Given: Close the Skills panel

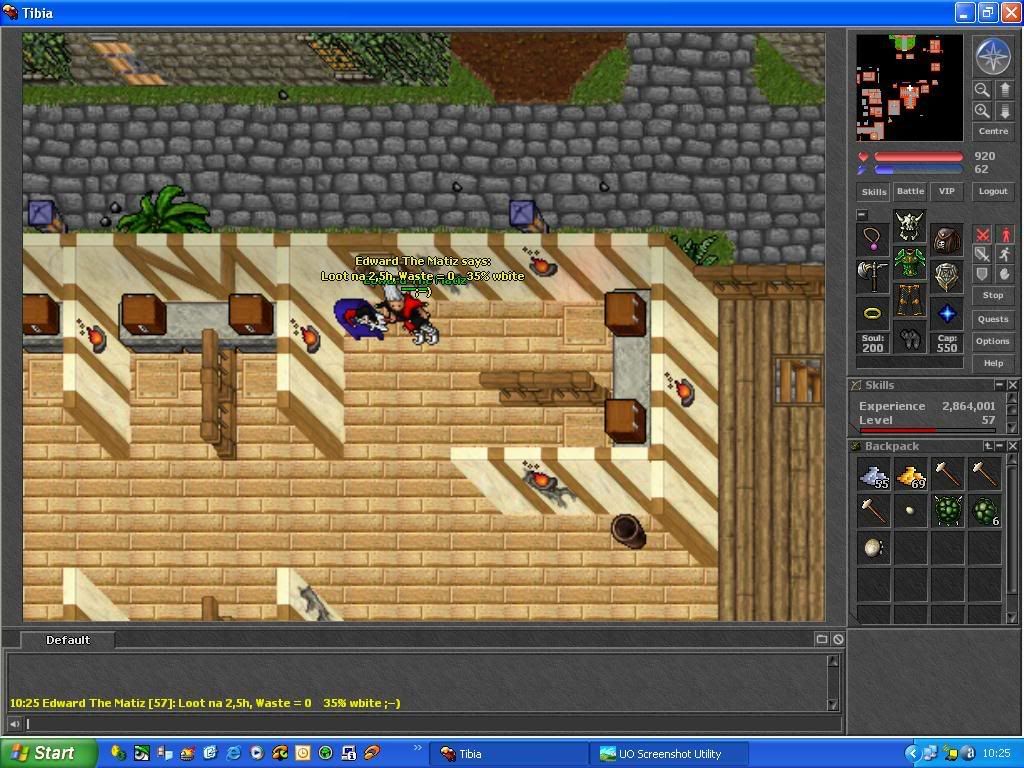Looking at the screenshot, I should coord(1012,385).
